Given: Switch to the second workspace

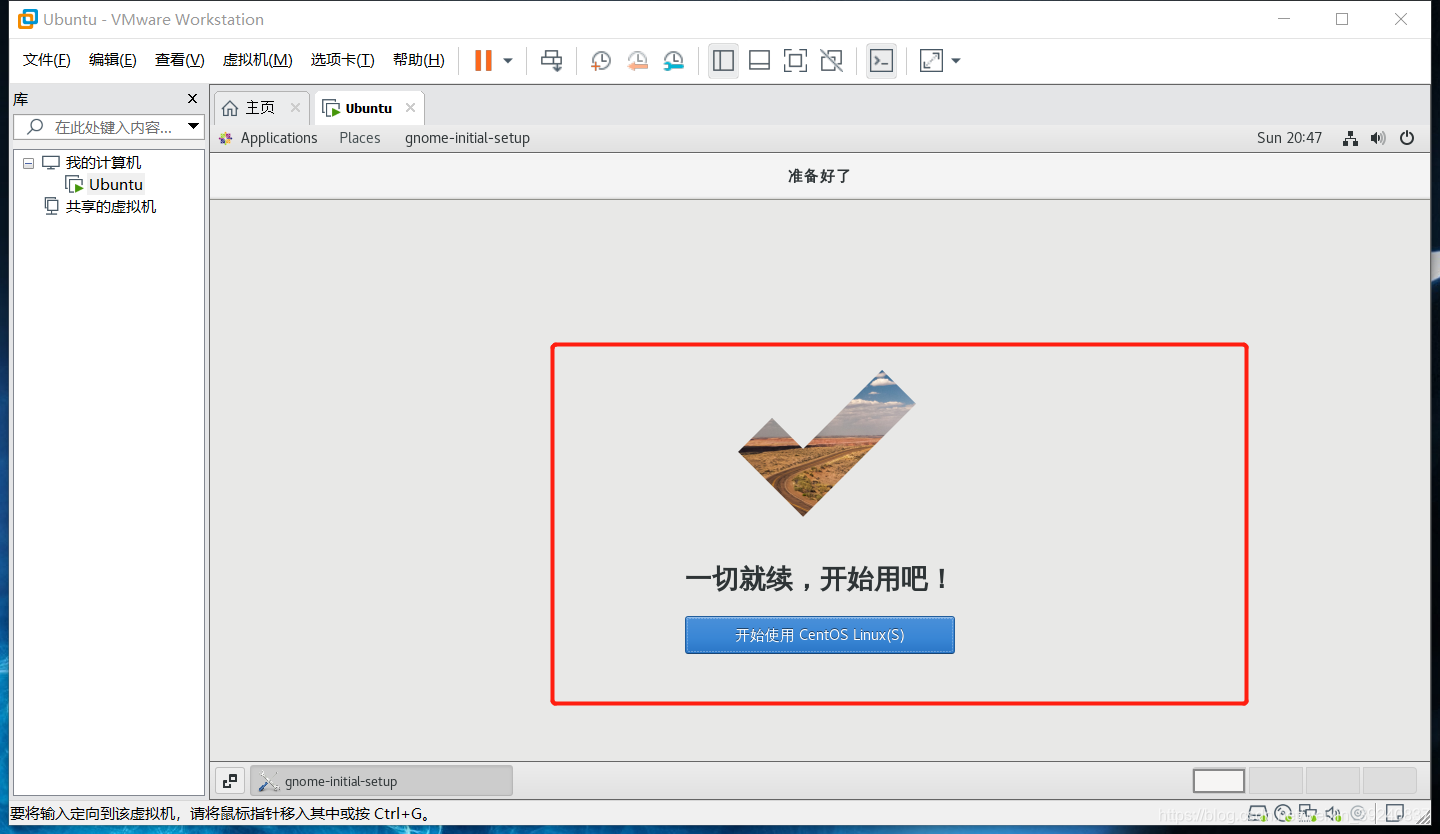Looking at the screenshot, I should point(1276,781).
